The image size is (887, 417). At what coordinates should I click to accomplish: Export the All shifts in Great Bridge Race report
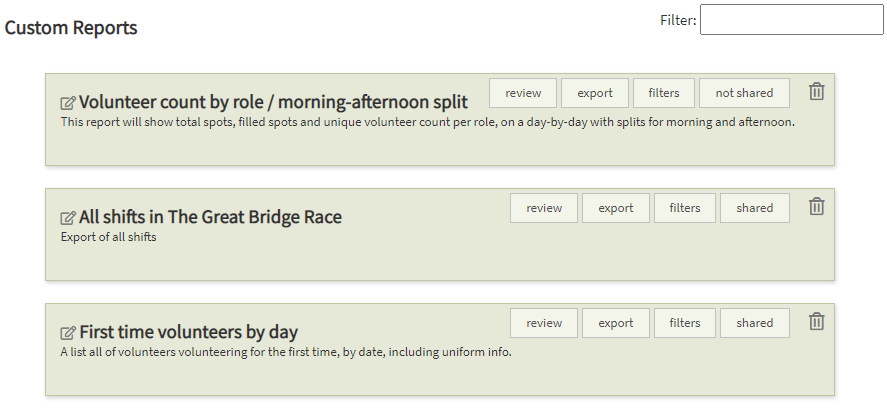point(616,208)
